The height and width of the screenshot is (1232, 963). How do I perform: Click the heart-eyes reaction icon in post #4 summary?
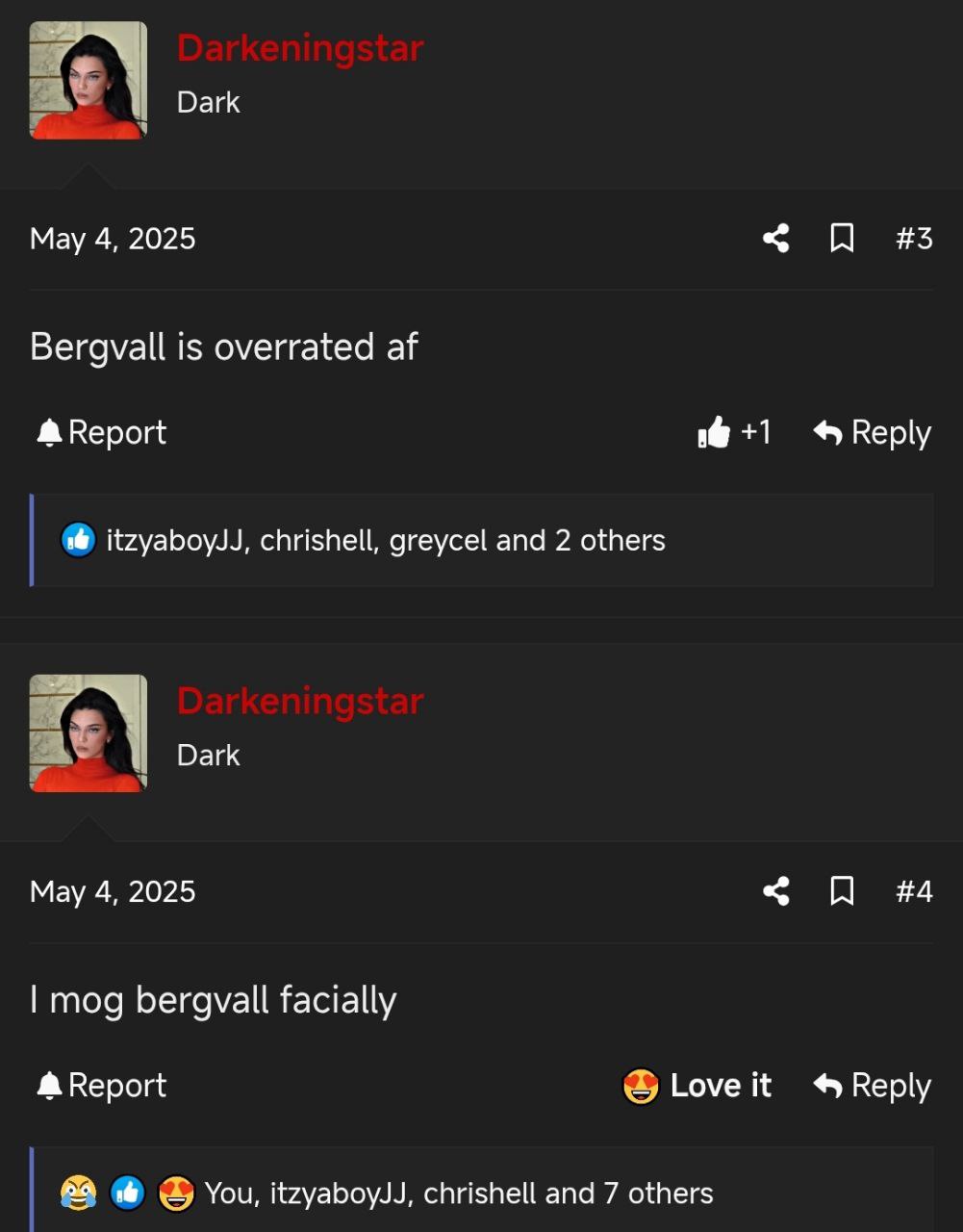pyautogui.click(x=176, y=1193)
